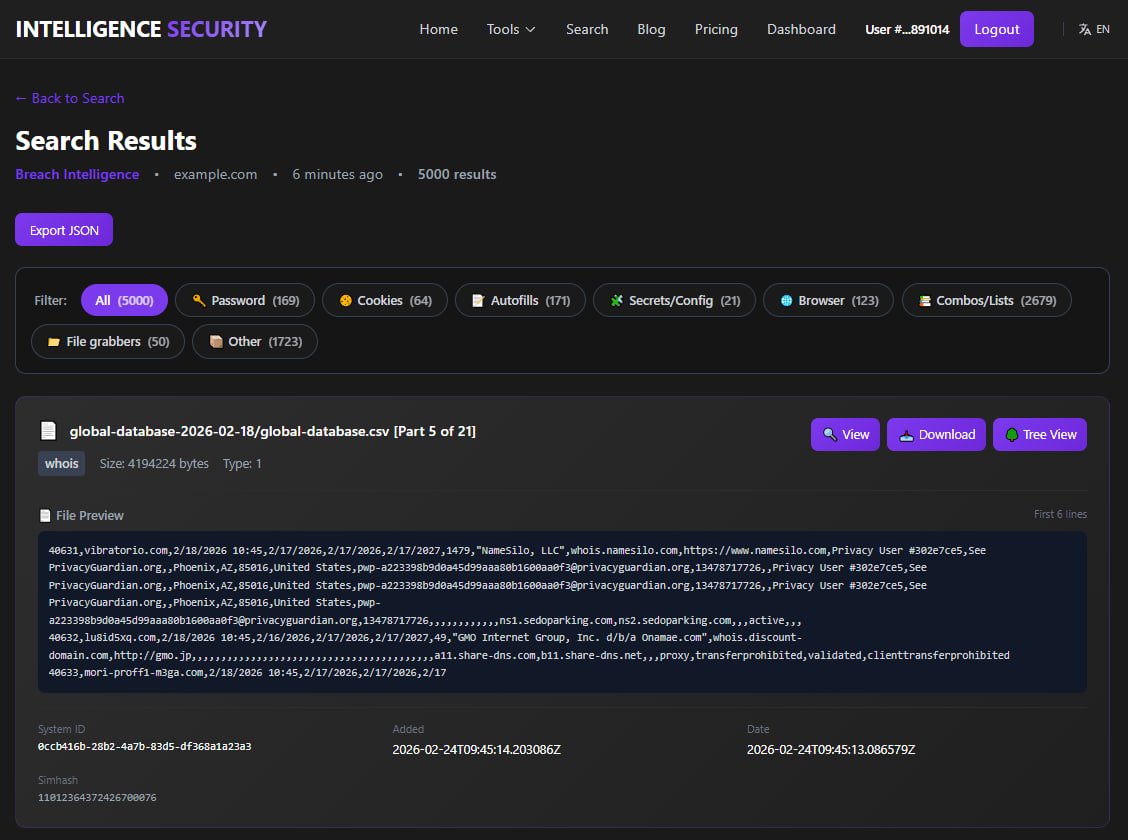Activate the Combos/Lists (2679) filter

[986, 300]
